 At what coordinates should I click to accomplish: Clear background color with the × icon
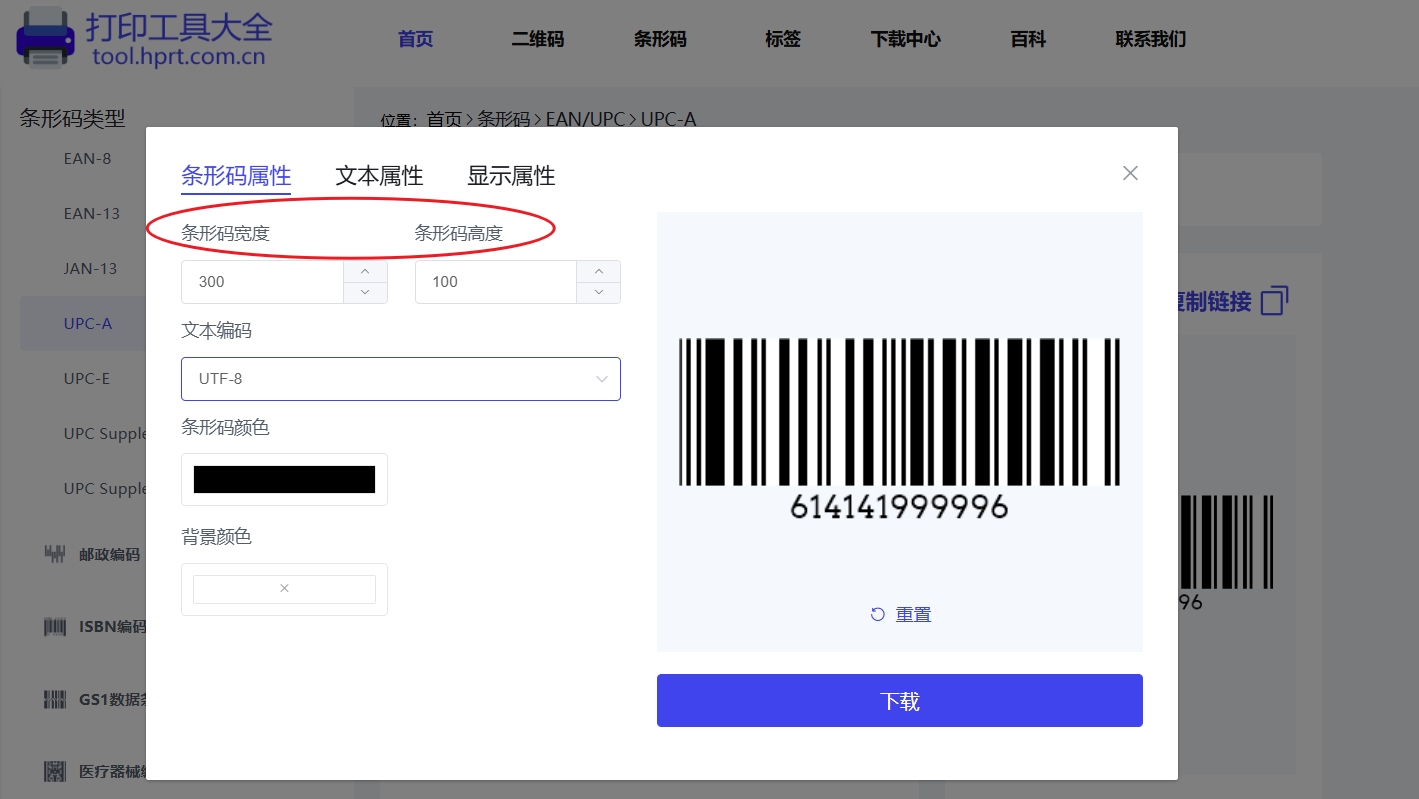(x=284, y=589)
